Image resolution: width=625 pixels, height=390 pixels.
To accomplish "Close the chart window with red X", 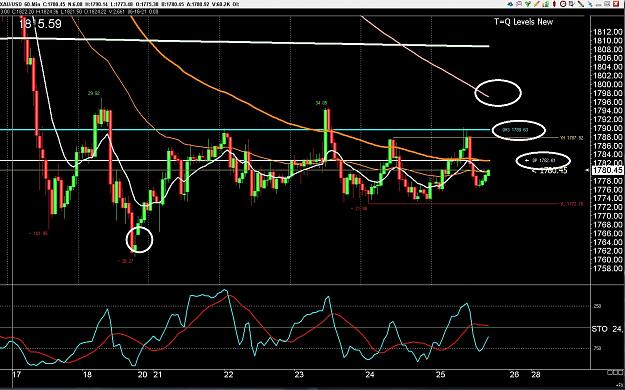I will [616, 4].
